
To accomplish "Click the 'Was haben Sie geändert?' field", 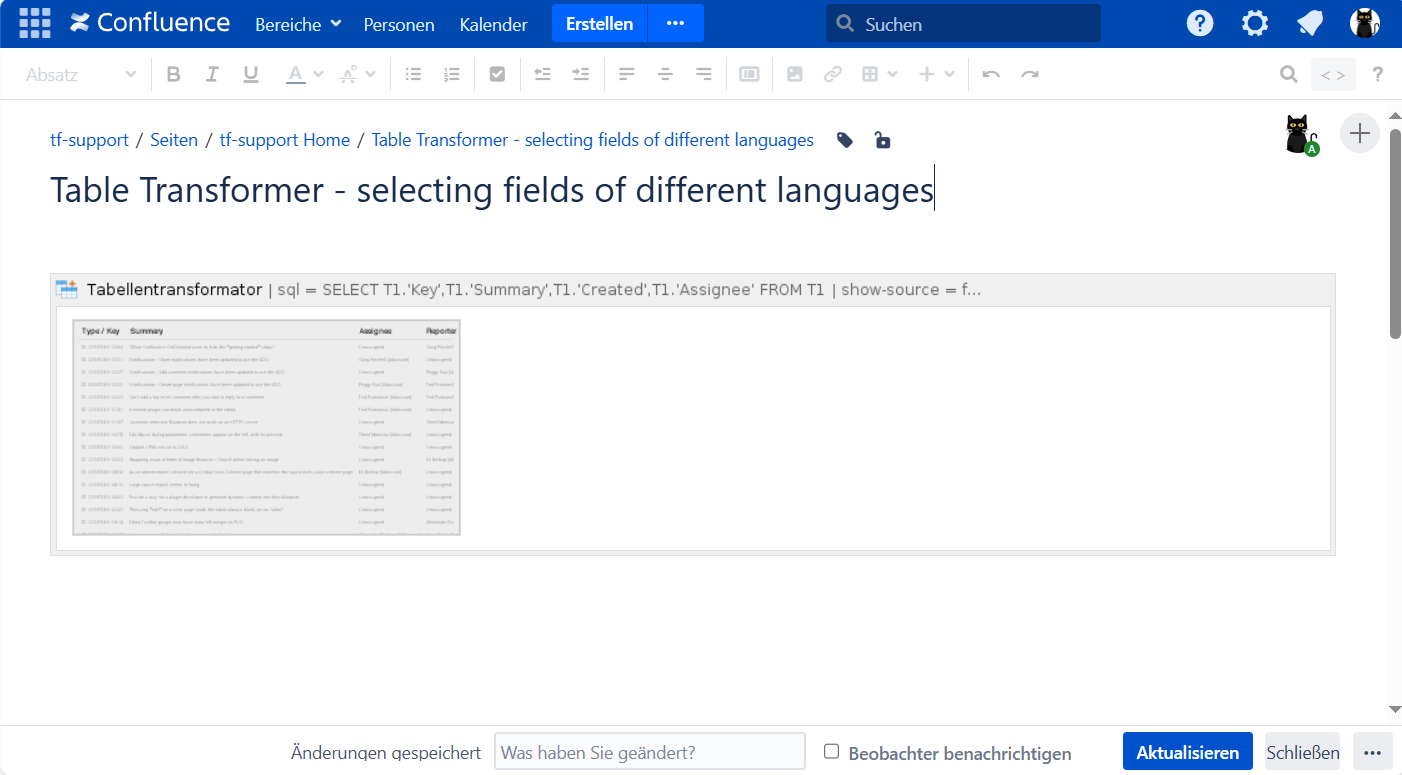I will point(649,752).
